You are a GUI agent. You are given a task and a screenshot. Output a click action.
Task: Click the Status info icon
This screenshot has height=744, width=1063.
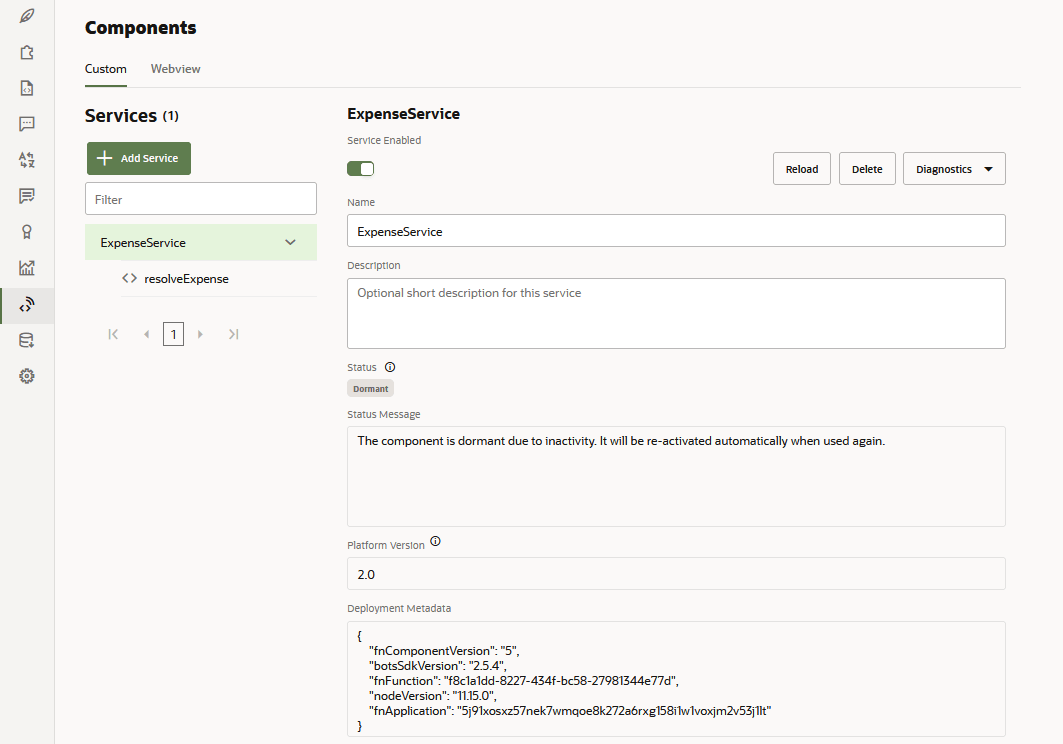click(x=389, y=366)
